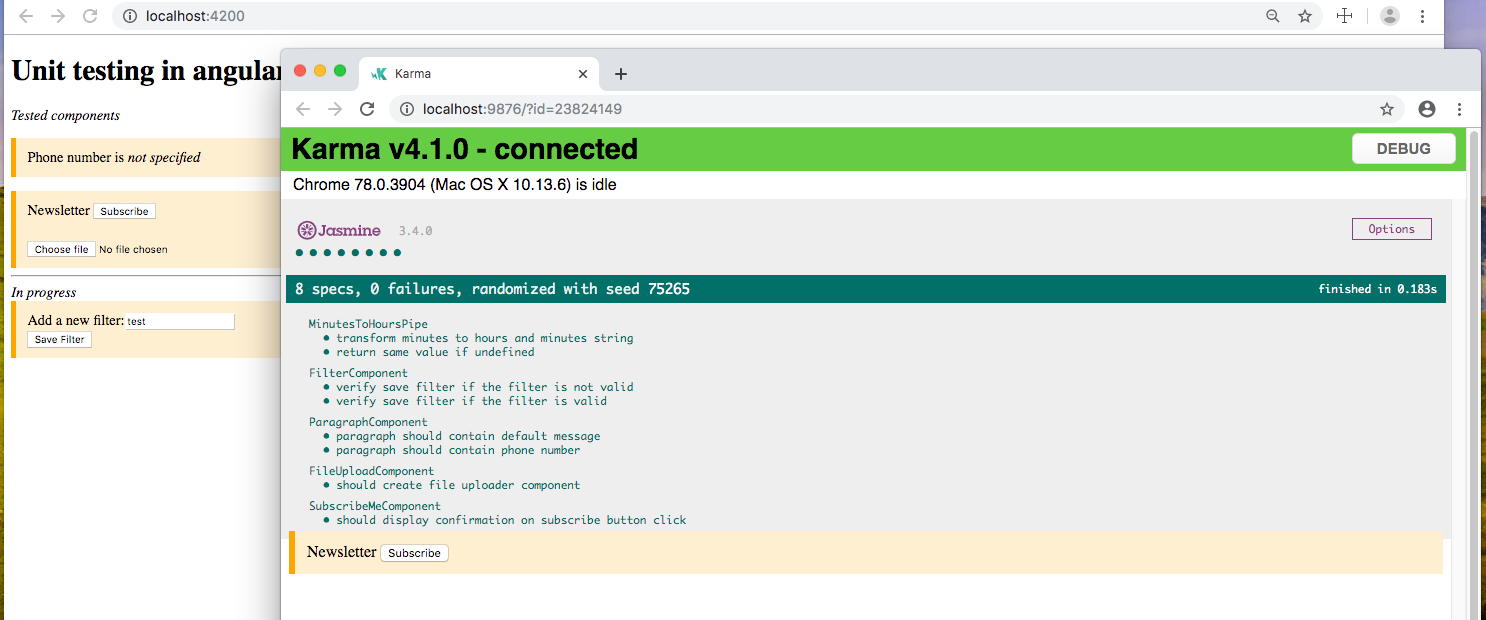Viewport: 1486px width, 620px height.
Task: Reload the localhost:4200 page
Action: 90,16
